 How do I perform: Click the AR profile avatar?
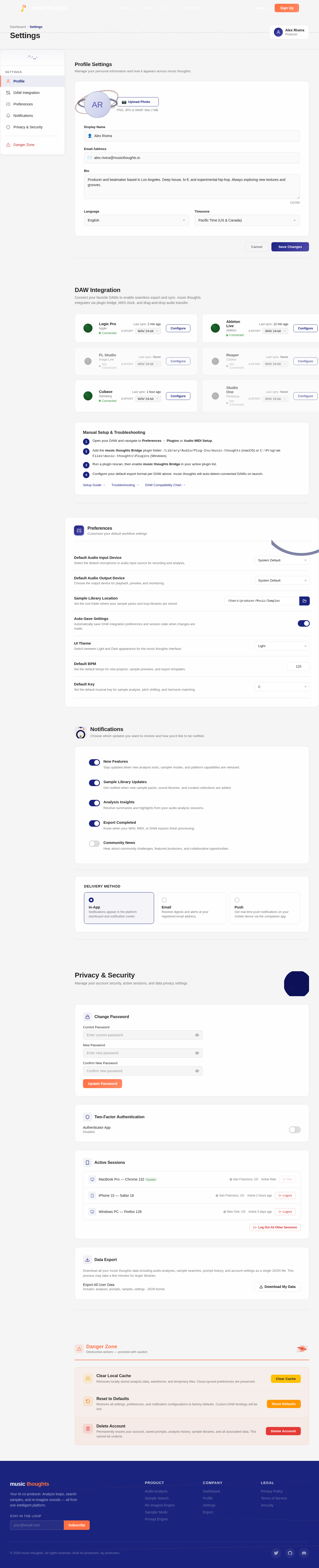97,105
